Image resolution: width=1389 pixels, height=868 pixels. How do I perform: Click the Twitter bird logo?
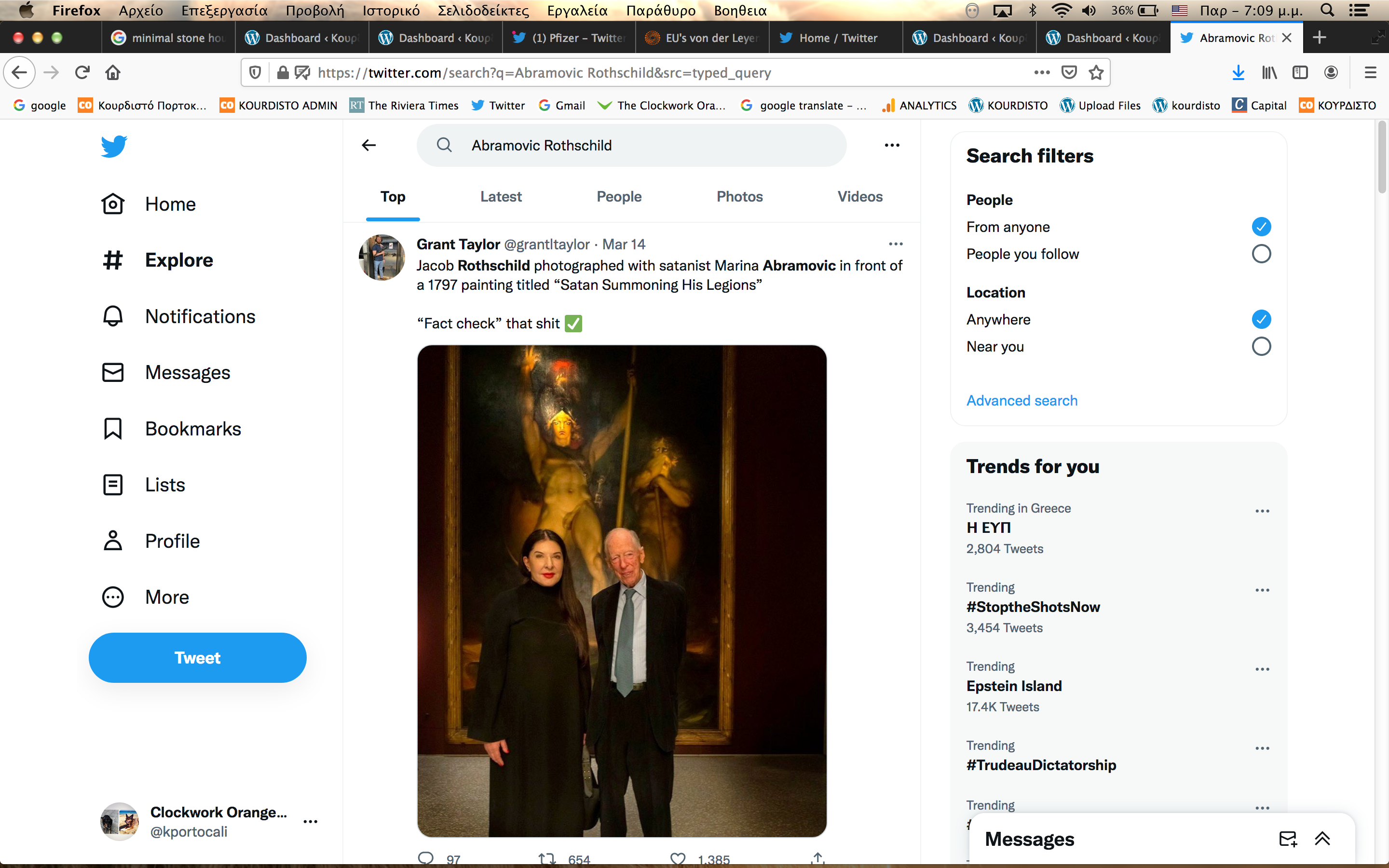point(114,146)
